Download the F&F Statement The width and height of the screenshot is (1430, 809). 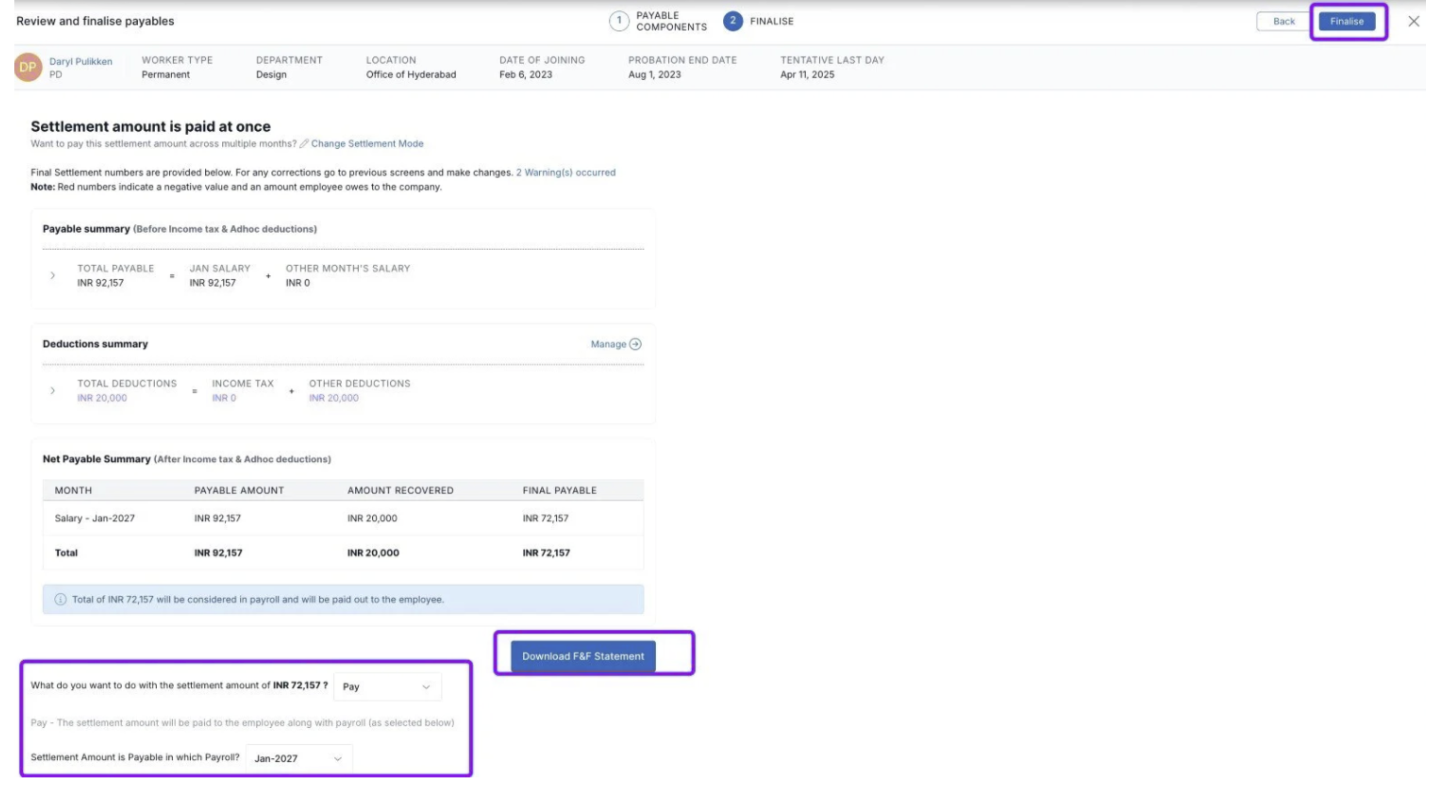click(583, 656)
